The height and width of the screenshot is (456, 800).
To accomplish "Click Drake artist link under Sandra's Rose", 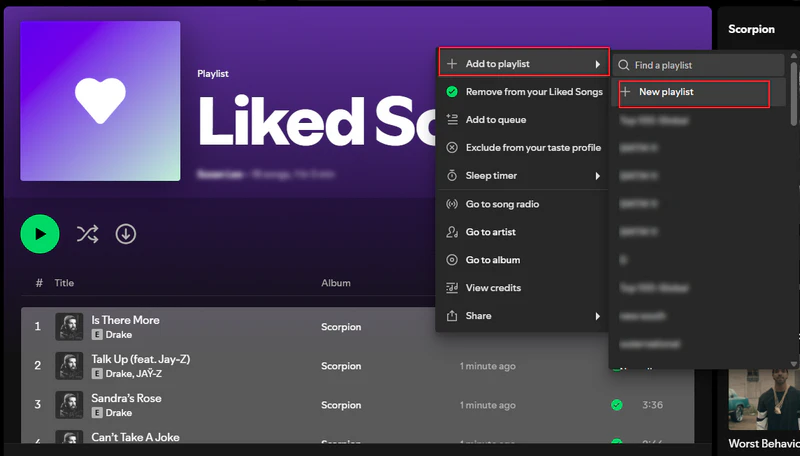I will pyautogui.click(x=119, y=413).
